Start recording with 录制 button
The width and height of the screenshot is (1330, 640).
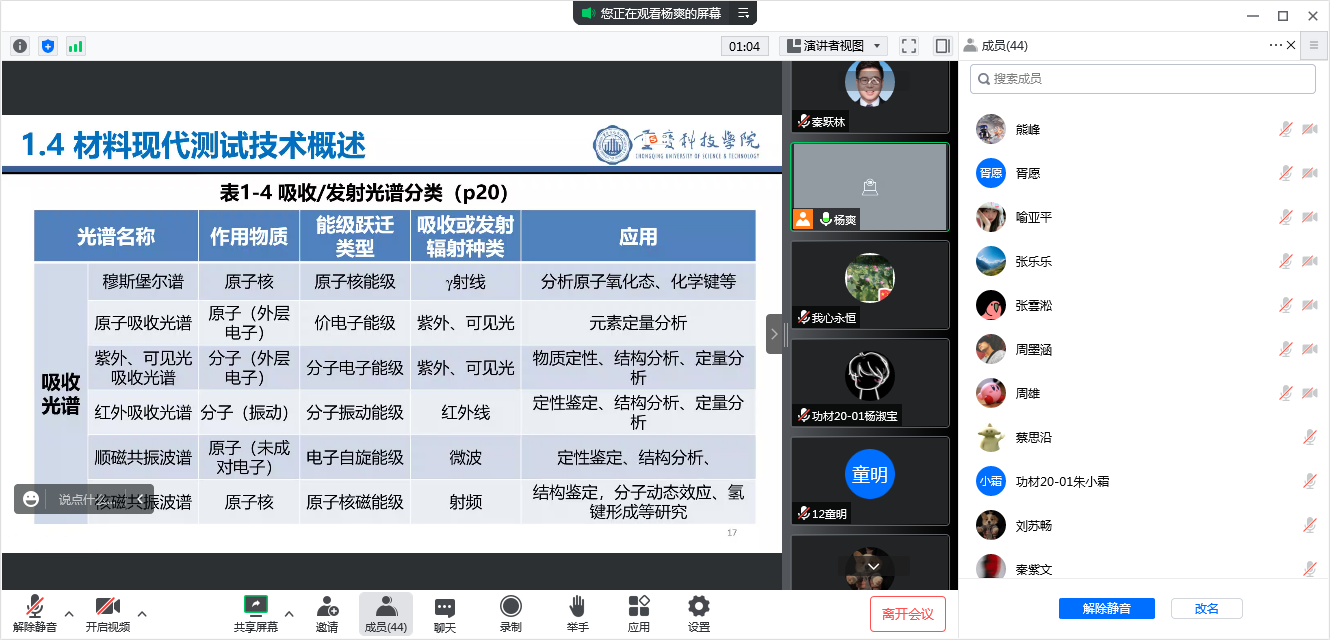(511, 612)
